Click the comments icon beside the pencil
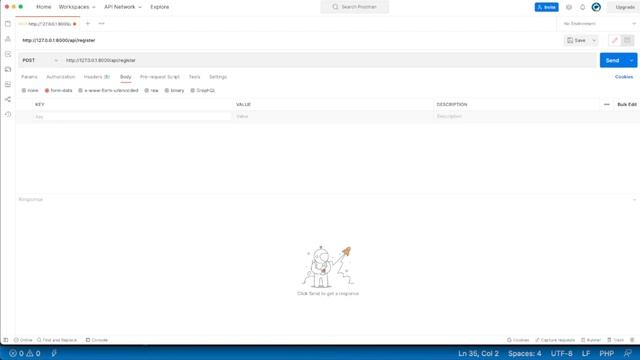Viewport: 640px width, 360px height. point(628,40)
